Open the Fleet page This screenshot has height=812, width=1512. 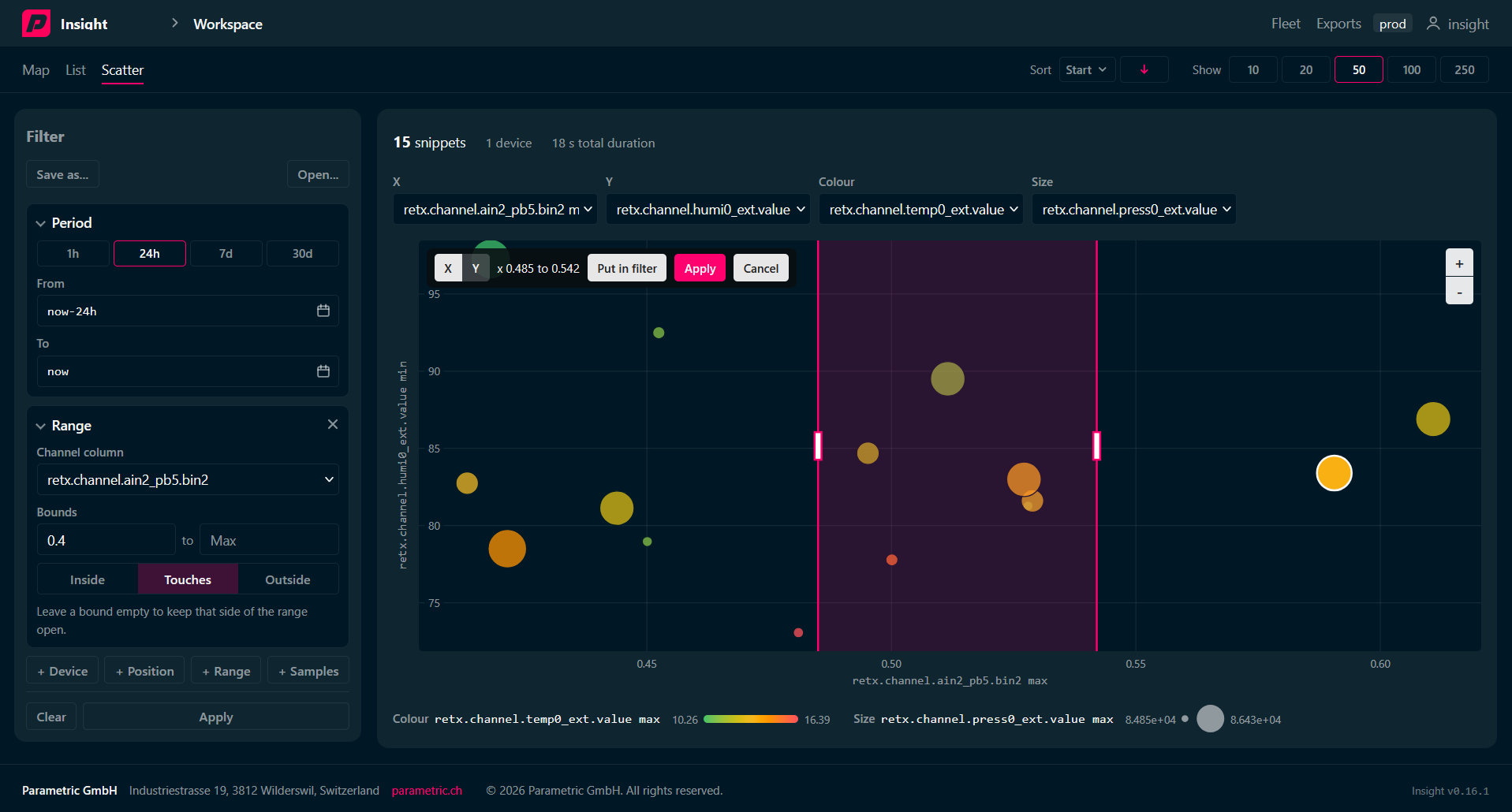click(1286, 24)
